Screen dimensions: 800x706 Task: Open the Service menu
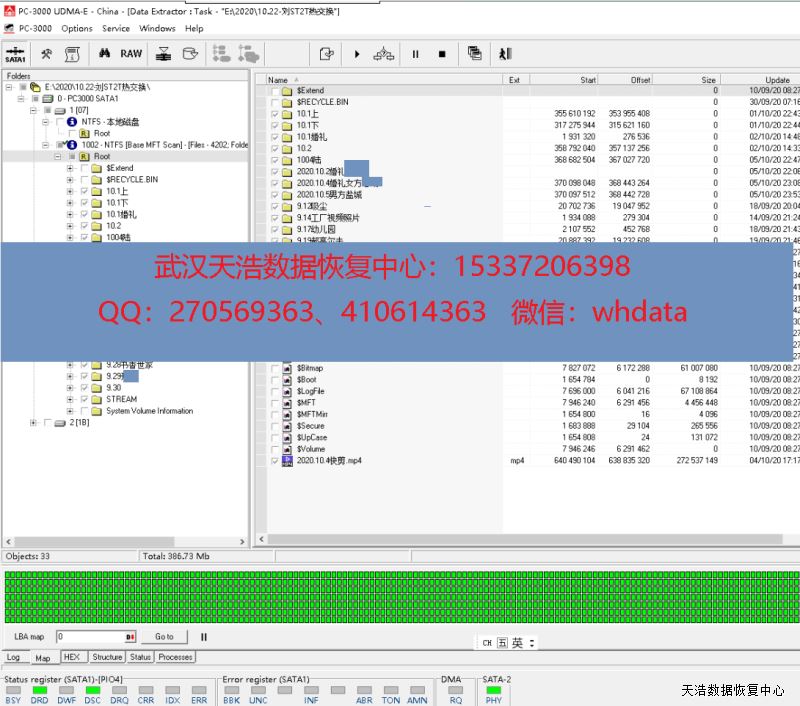click(x=116, y=28)
